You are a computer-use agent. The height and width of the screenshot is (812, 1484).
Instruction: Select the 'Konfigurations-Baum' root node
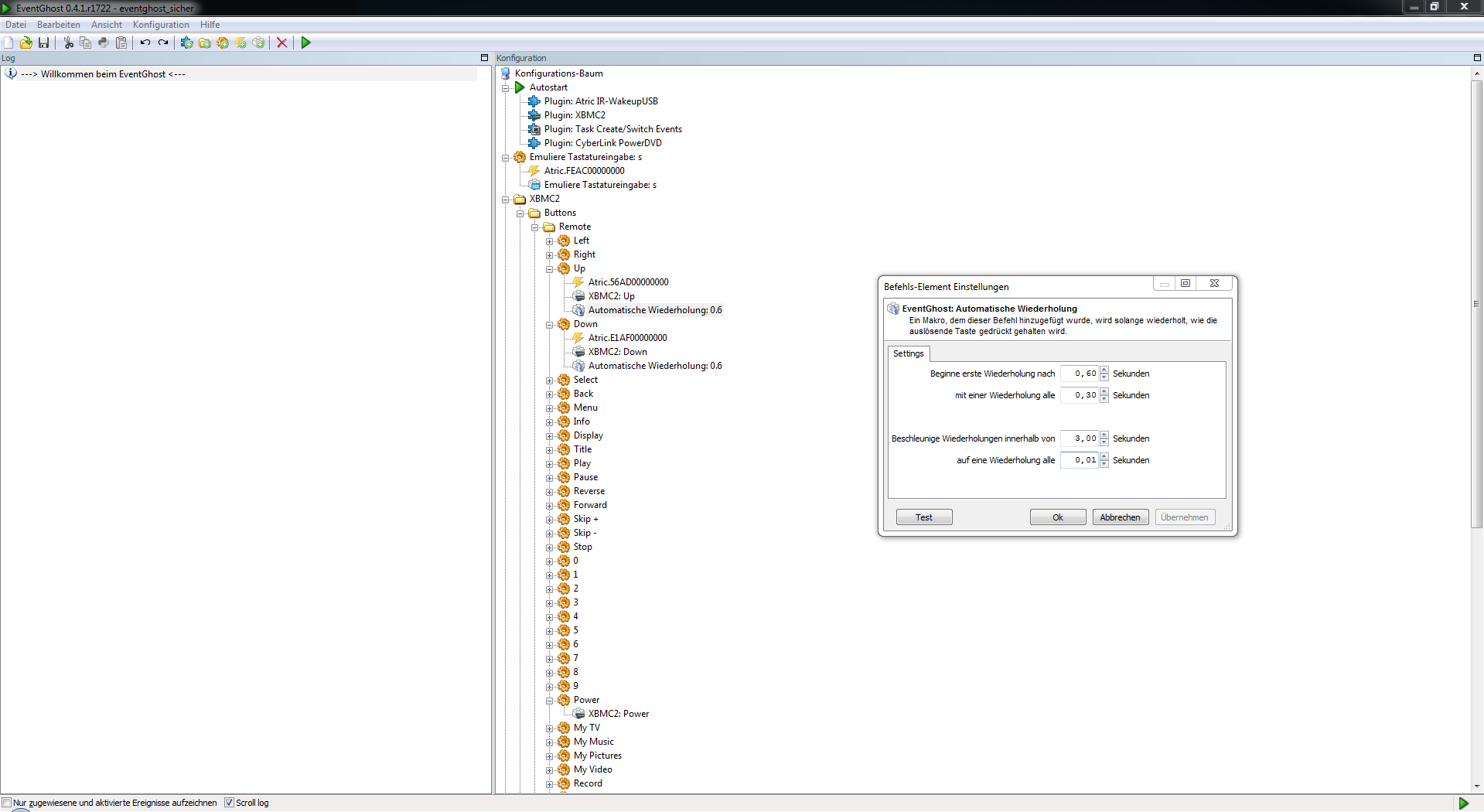[559, 73]
